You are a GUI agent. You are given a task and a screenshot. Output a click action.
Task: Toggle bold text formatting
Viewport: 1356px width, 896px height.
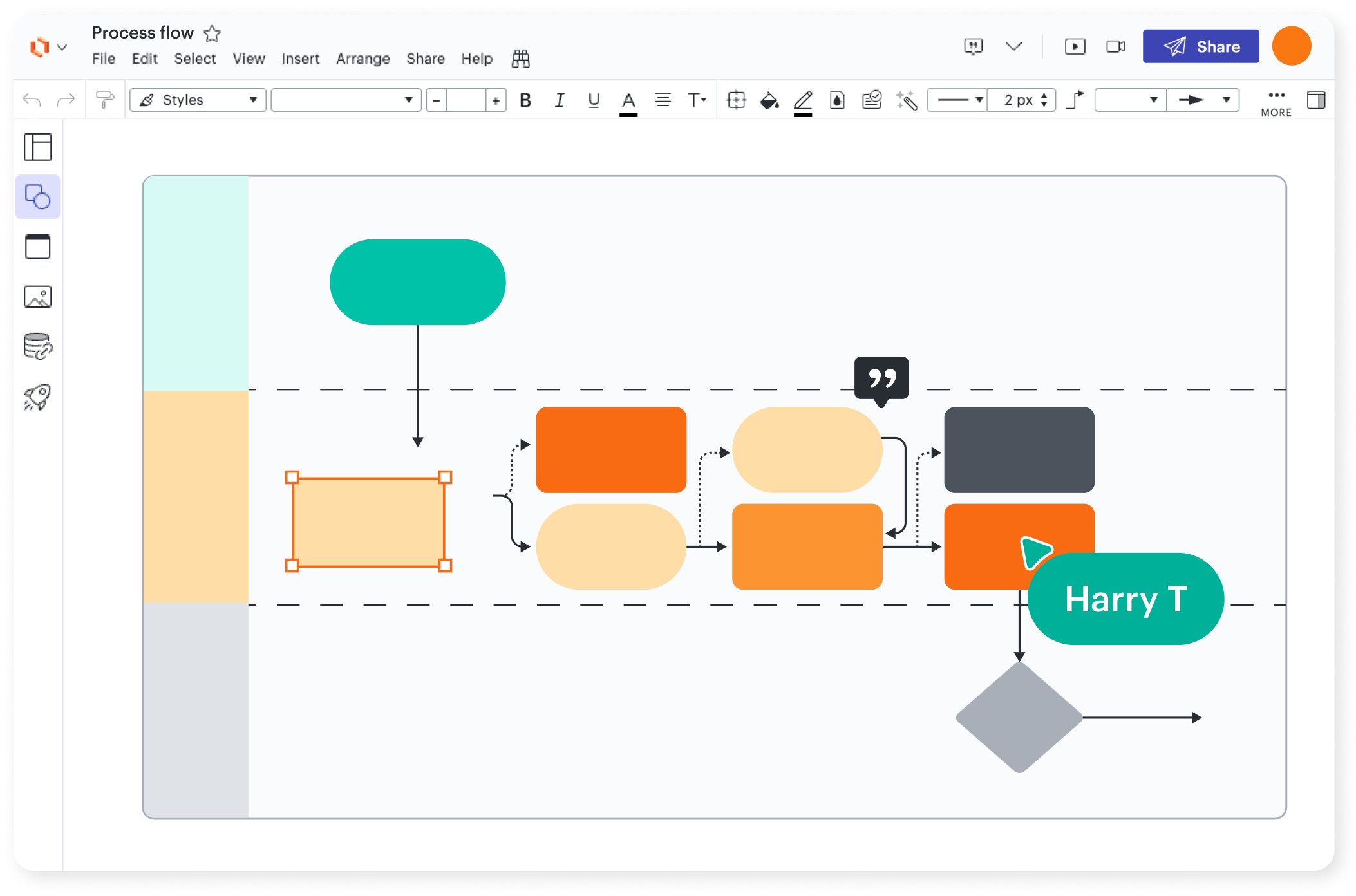(525, 100)
